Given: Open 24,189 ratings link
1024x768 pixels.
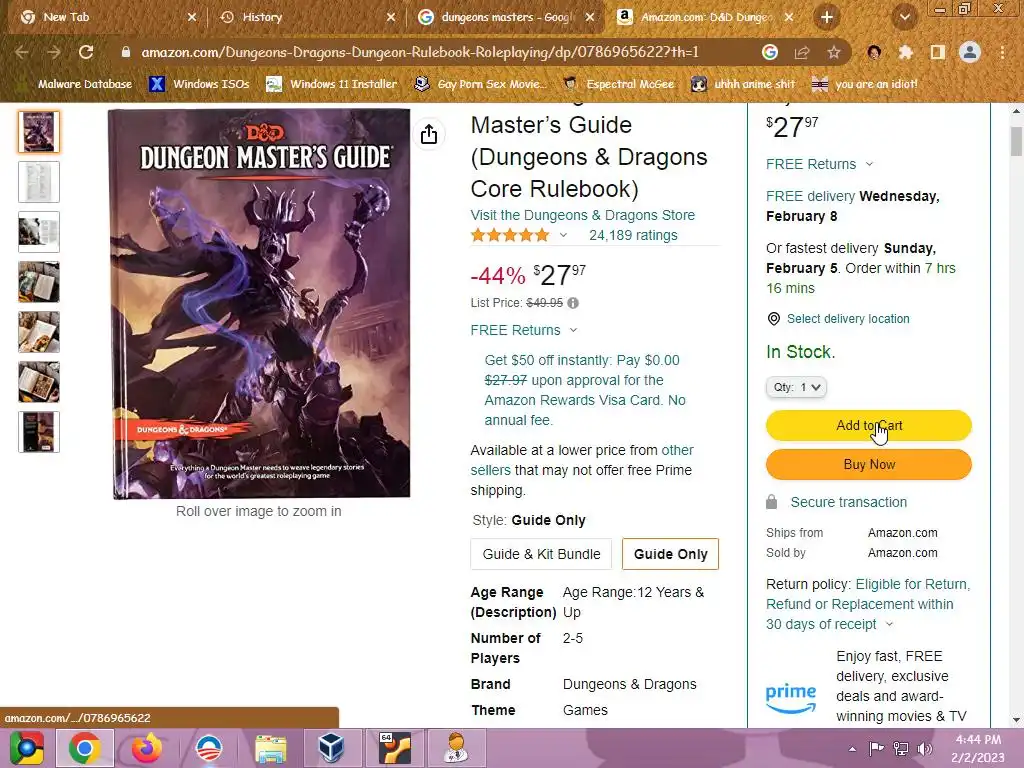Looking at the screenshot, I should pyautogui.click(x=633, y=236).
